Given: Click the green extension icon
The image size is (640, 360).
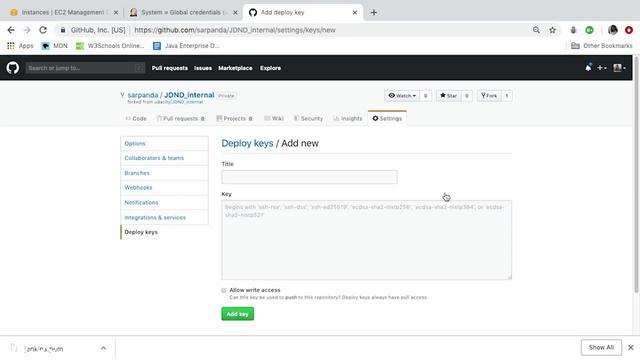Looking at the screenshot, I should [589, 30].
